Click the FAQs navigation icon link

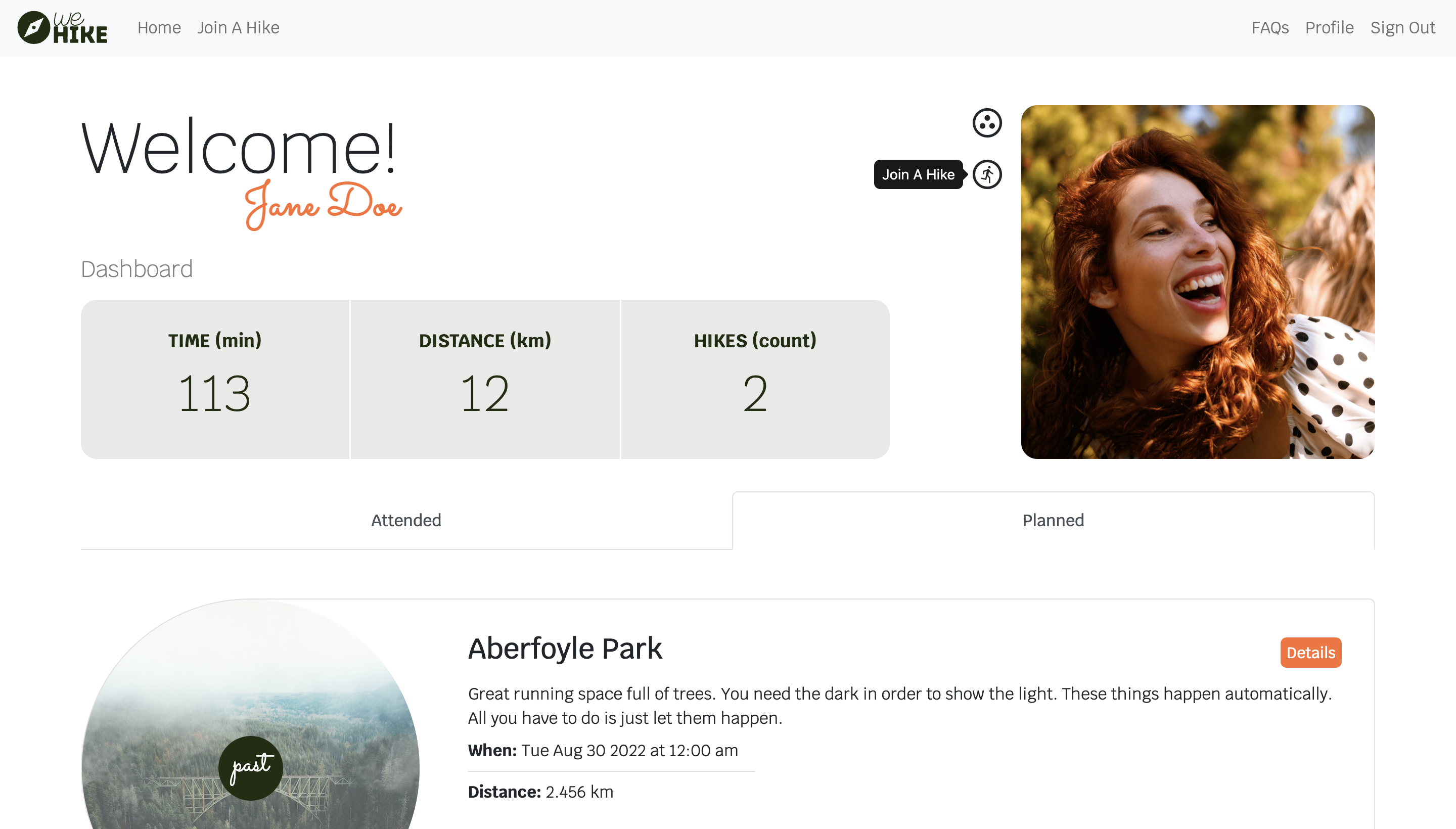[1270, 28]
